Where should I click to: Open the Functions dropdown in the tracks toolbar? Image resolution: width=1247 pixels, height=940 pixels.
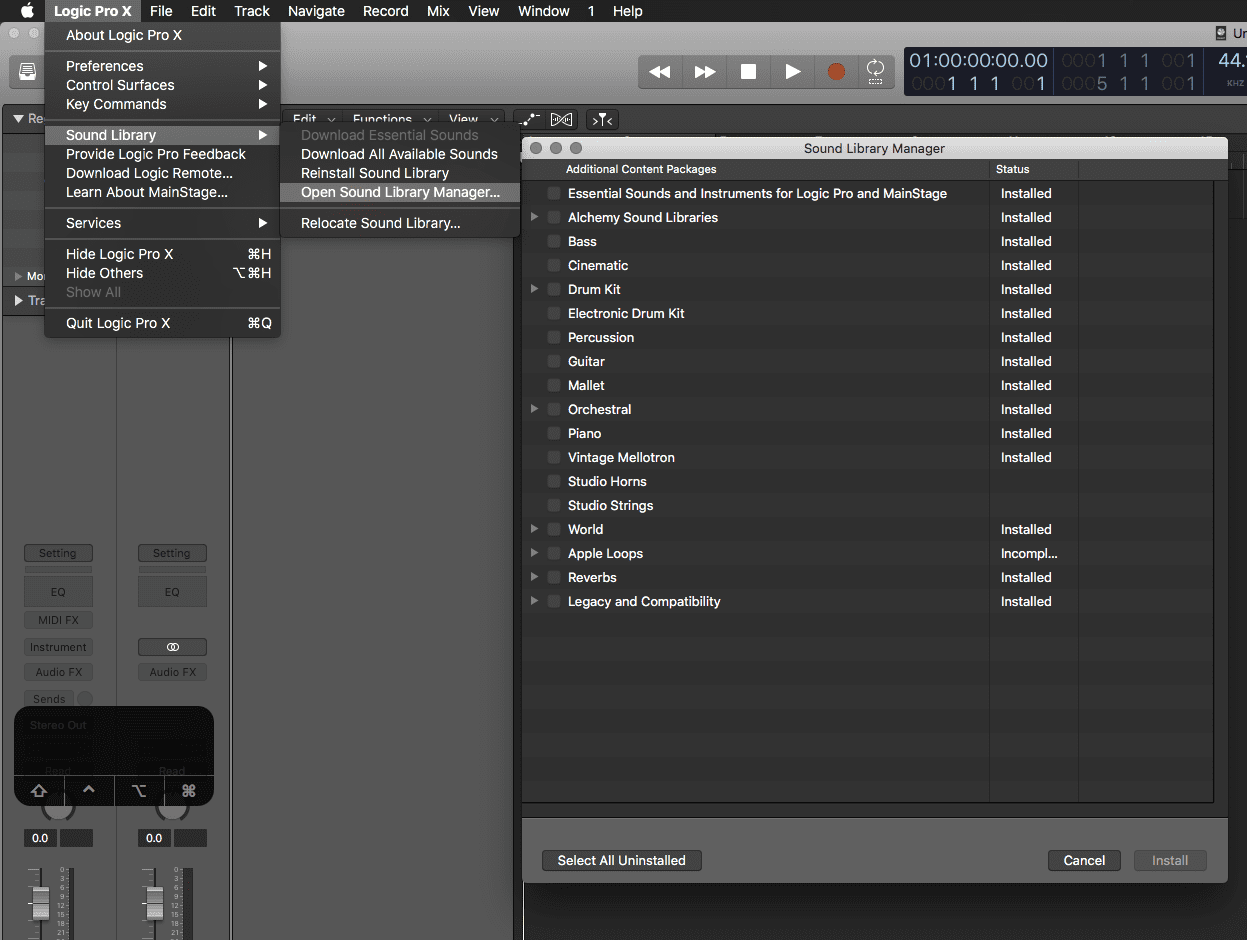click(390, 120)
